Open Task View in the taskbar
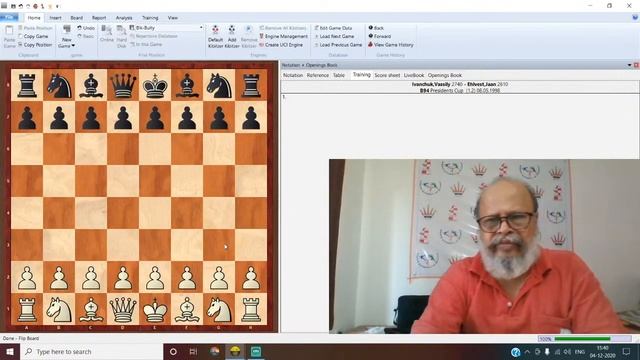Image resolution: width=640 pixels, height=360 pixels. pos(193,351)
